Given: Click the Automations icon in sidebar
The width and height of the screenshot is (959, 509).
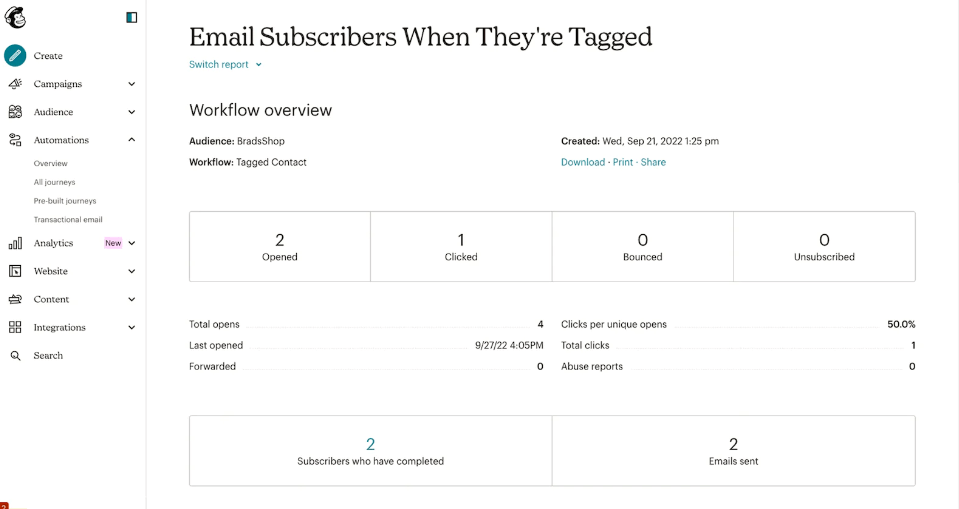Looking at the screenshot, I should (15, 140).
